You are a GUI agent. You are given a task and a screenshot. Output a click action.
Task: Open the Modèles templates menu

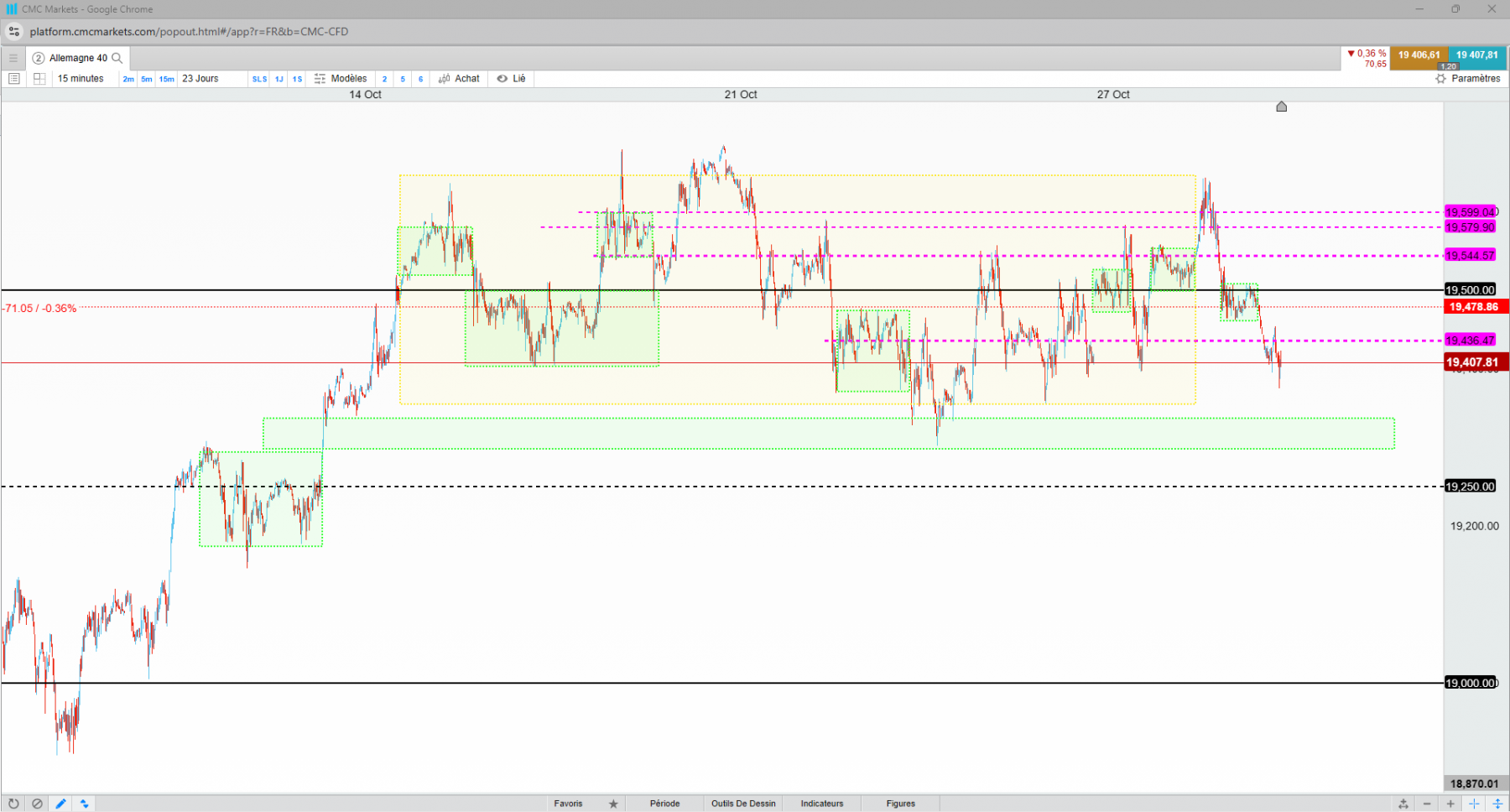pyautogui.click(x=341, y=79)
